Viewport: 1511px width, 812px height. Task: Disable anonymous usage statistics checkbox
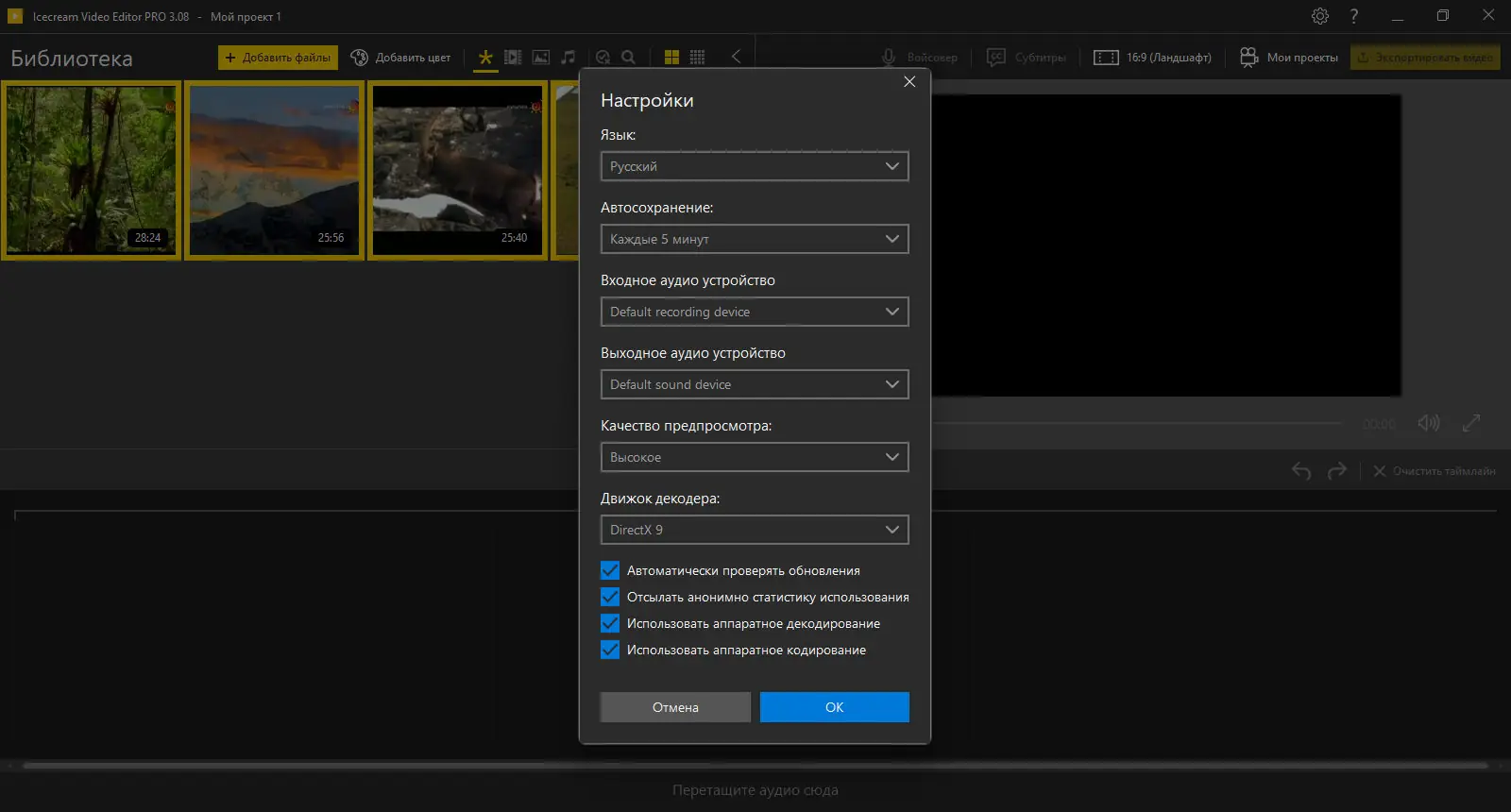pyautogui.click(x=610, y=597)
